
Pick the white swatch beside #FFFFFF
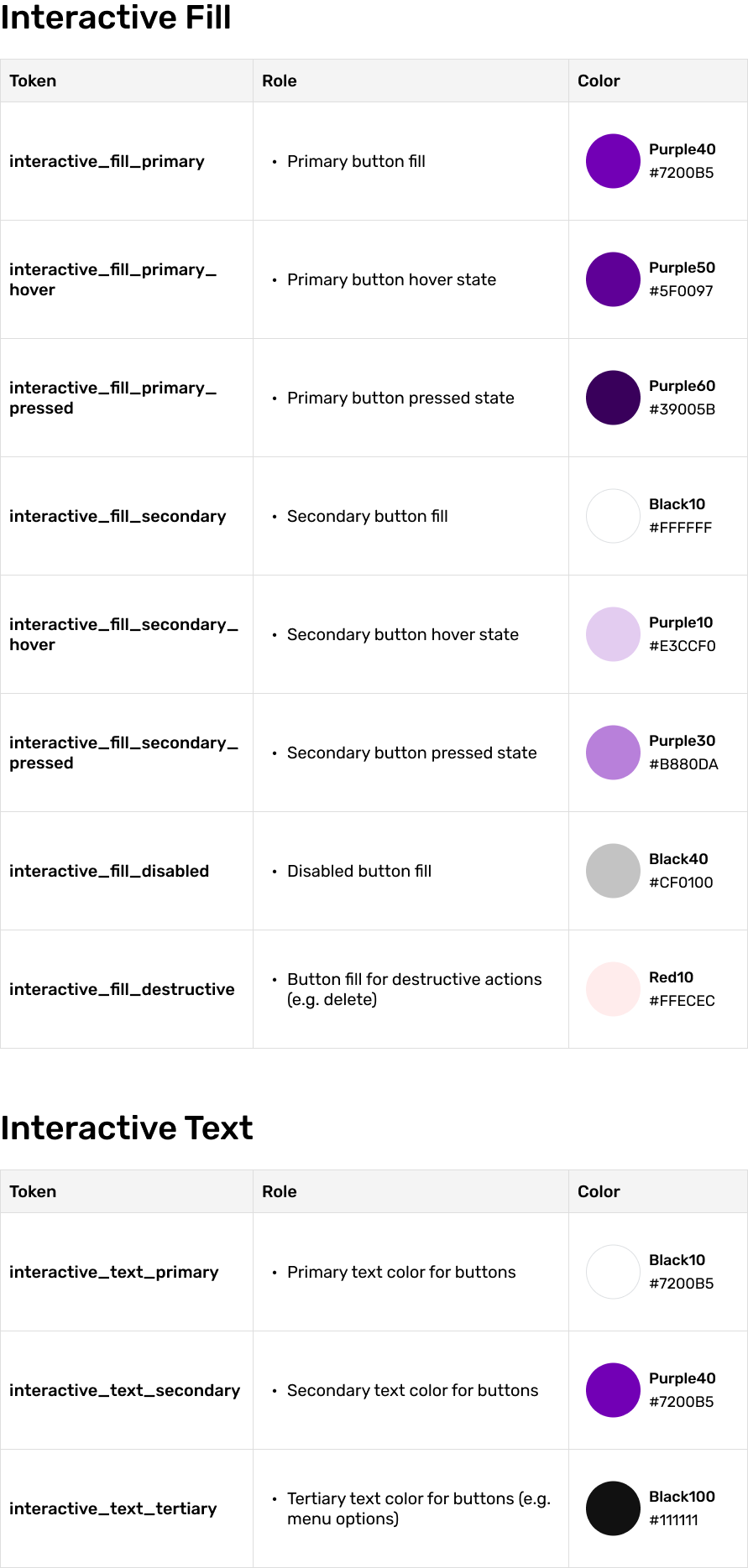(x=613, y=516)
